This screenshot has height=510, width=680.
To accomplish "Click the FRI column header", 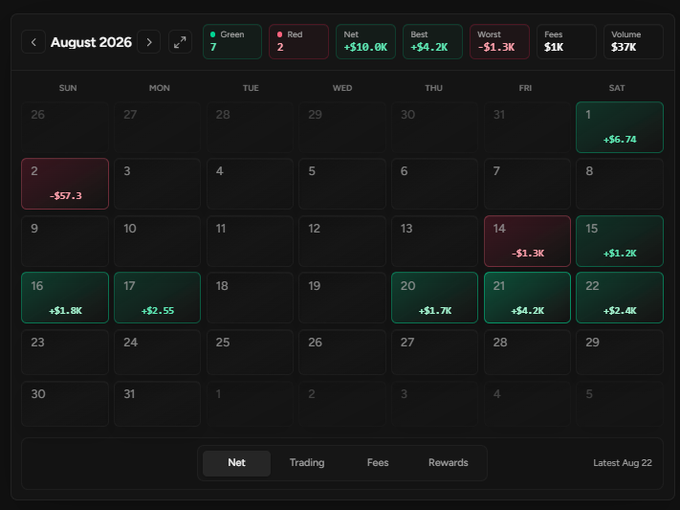I will coord(525,88).
